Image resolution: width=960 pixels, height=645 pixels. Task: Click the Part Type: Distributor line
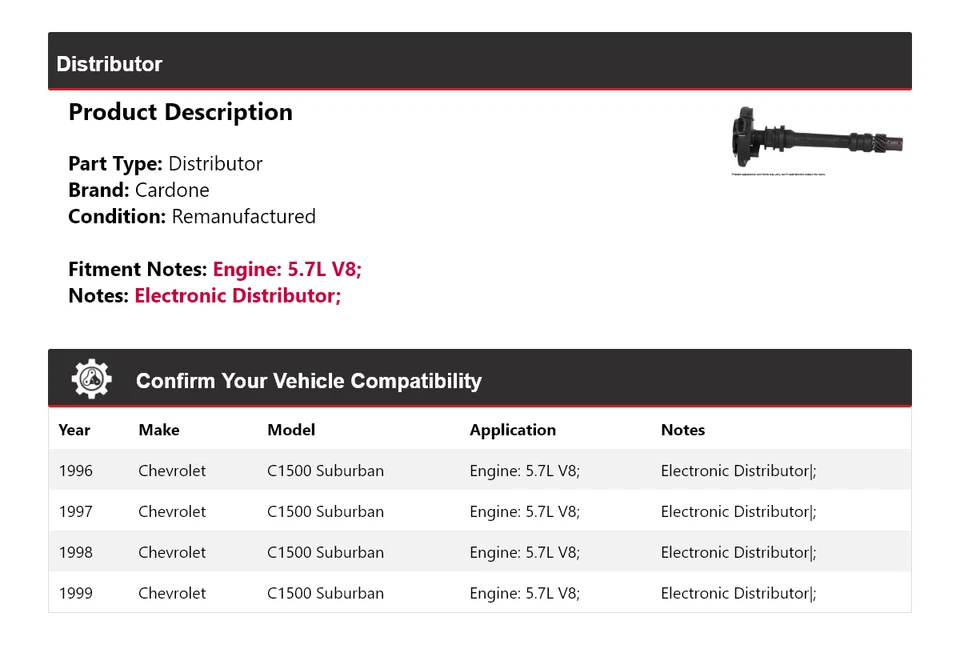(x=165, y=164)
